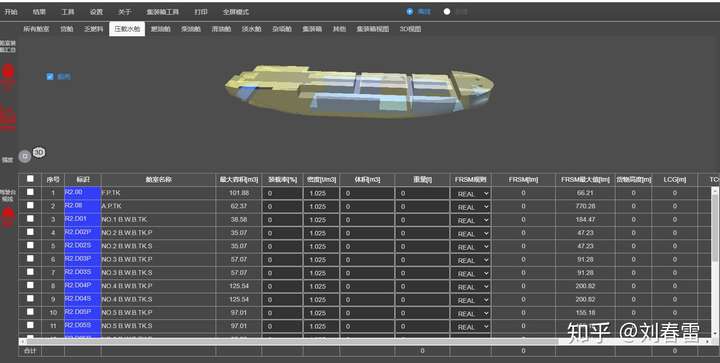720x363 pixels.
Task: Switch view to 2D round button
Action: pyautogui.click(x=25, y=156)
